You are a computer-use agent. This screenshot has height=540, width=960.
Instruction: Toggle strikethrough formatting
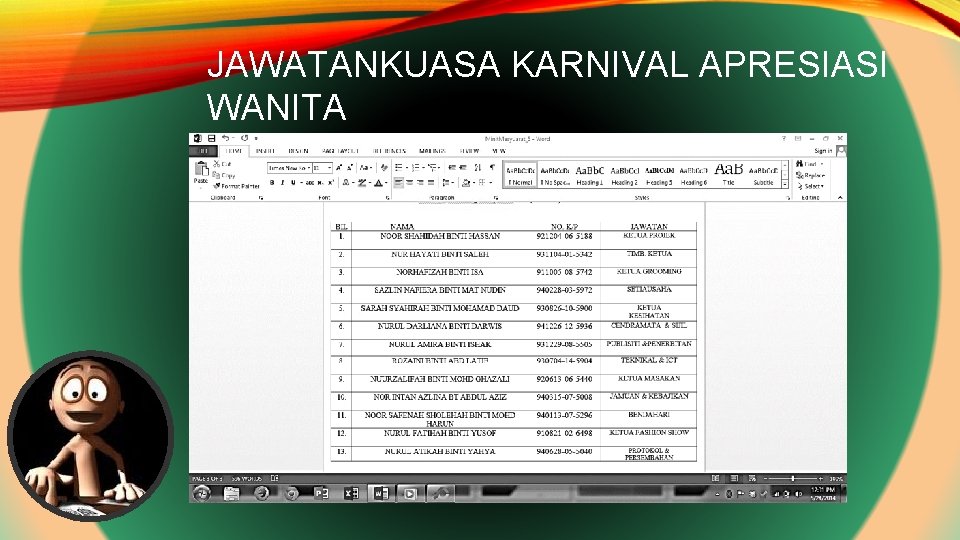310,182
